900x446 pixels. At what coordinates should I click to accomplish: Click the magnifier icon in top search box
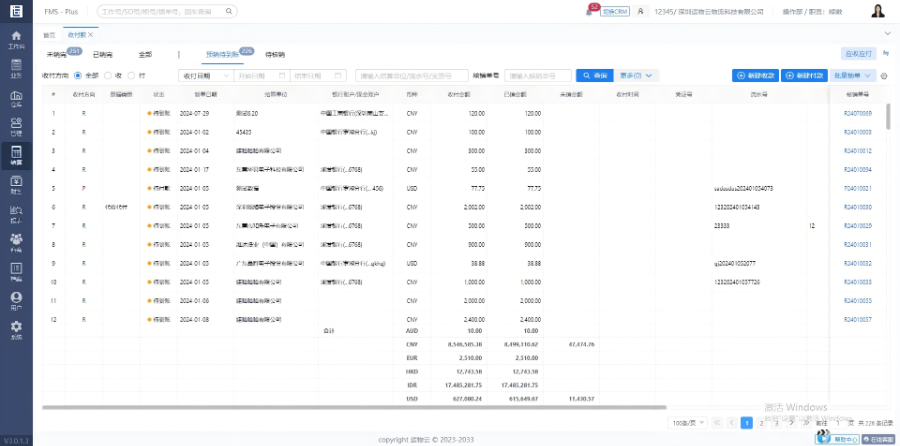point(229,11)
